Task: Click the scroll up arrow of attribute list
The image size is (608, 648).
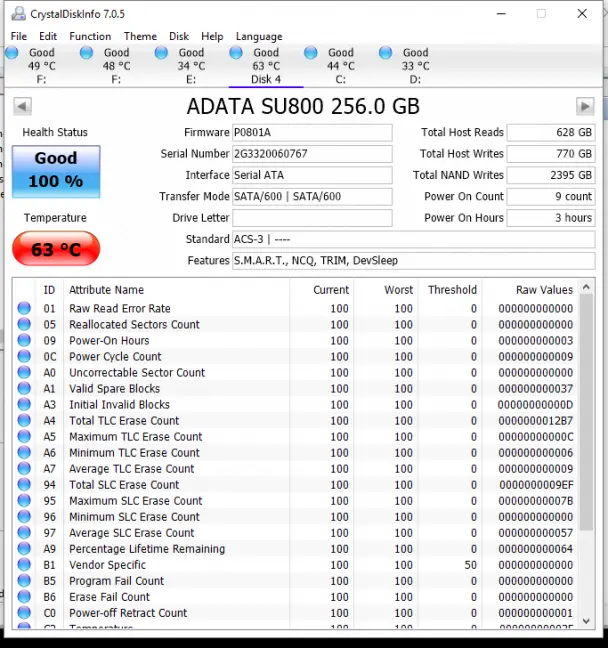Action: coord(586,287)
